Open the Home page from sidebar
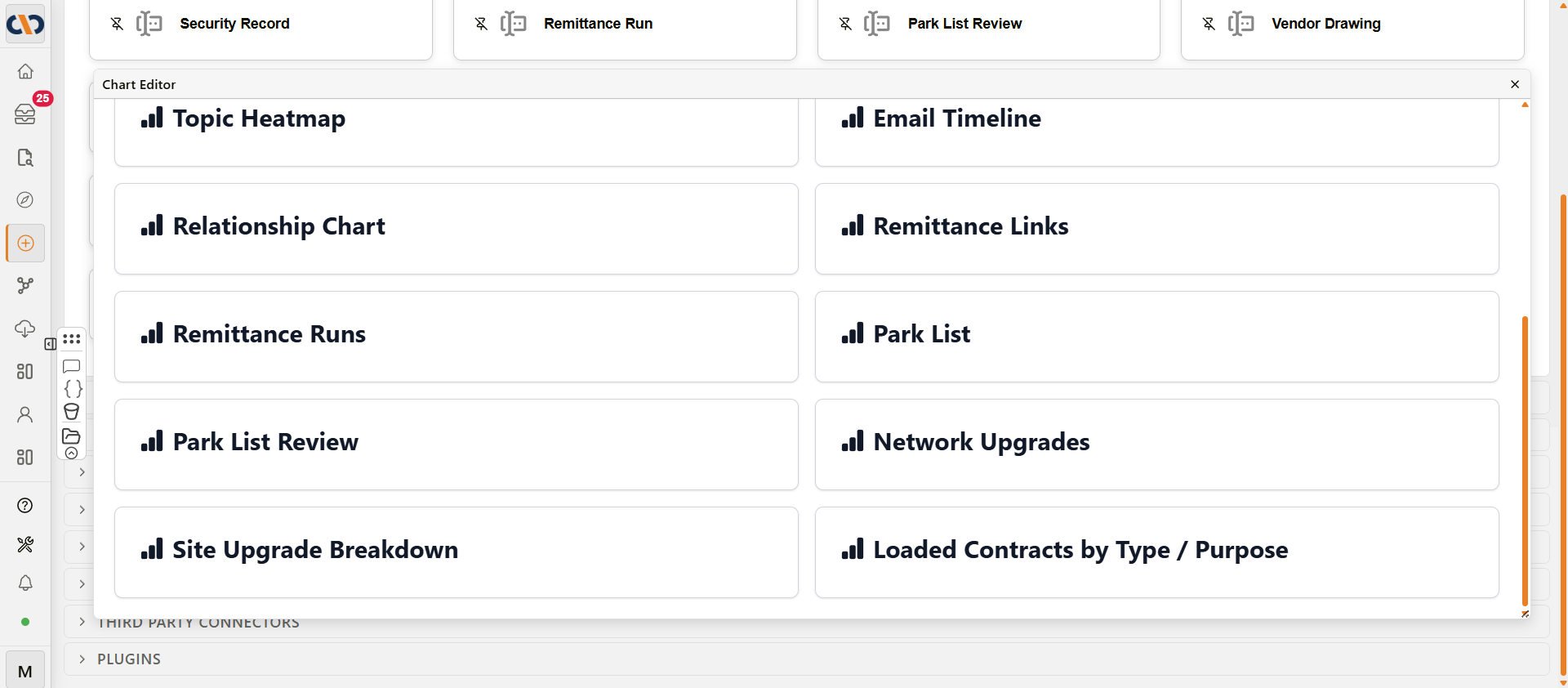 [x=25, y=71]
